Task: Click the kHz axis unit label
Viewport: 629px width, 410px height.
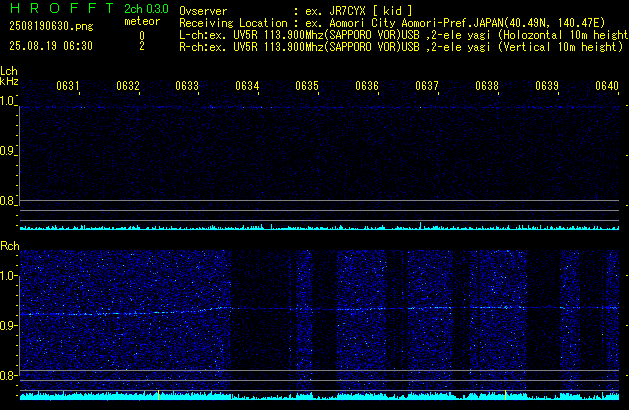Action: (x=9, y=81)
